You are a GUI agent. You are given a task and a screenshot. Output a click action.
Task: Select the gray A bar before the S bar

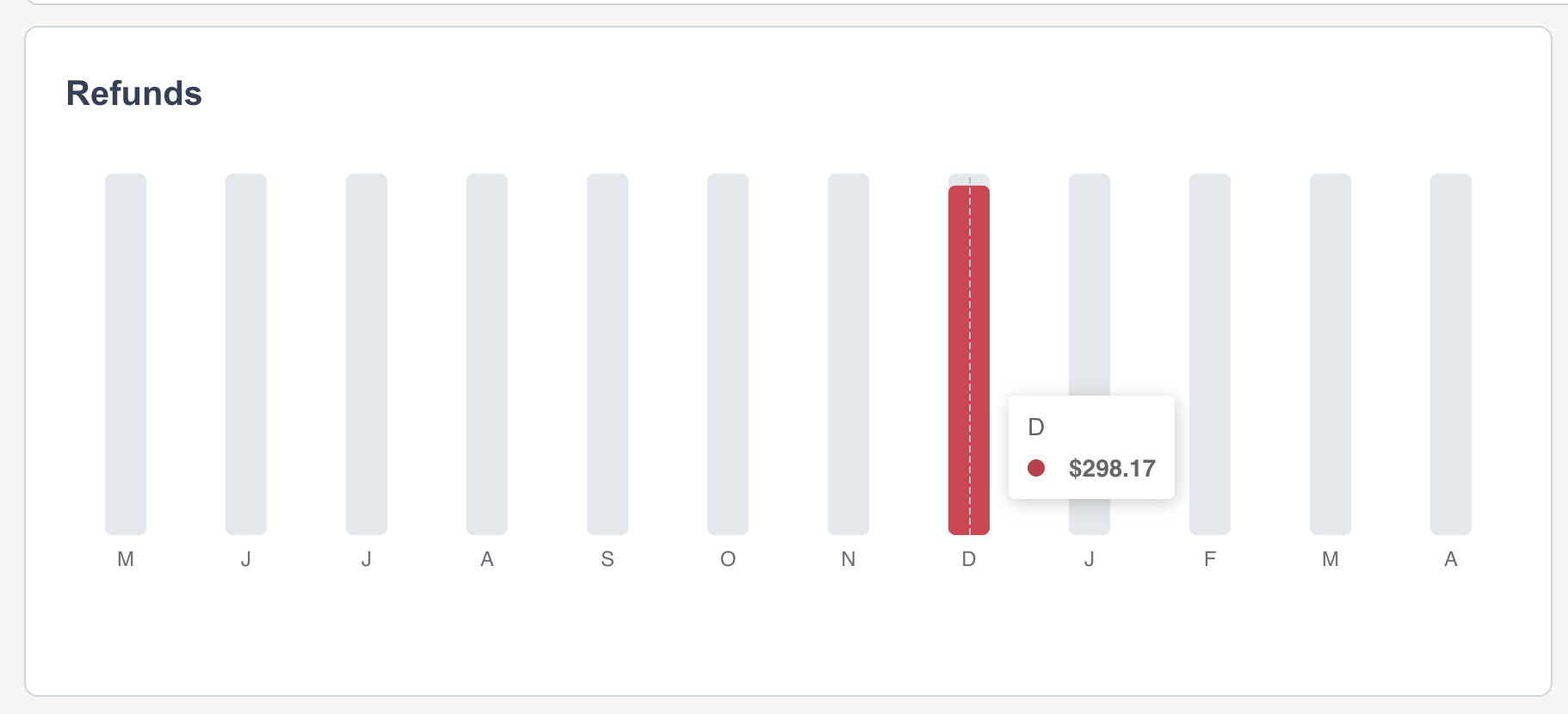tap(487, 353)
